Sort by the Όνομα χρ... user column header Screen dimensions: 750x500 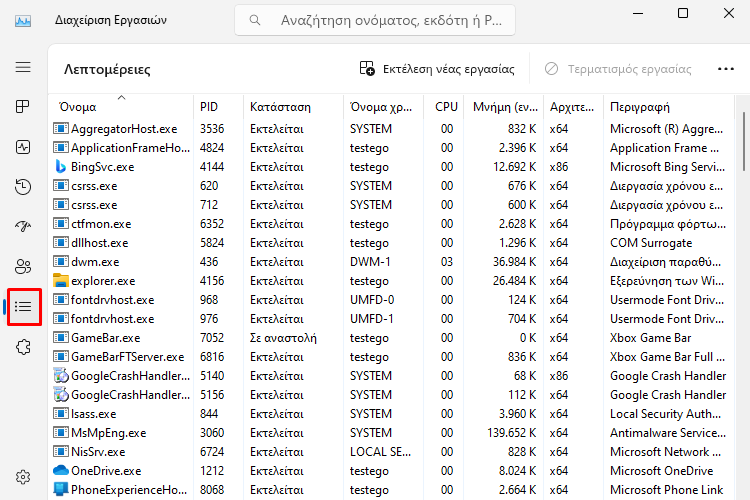pos(381,107)
